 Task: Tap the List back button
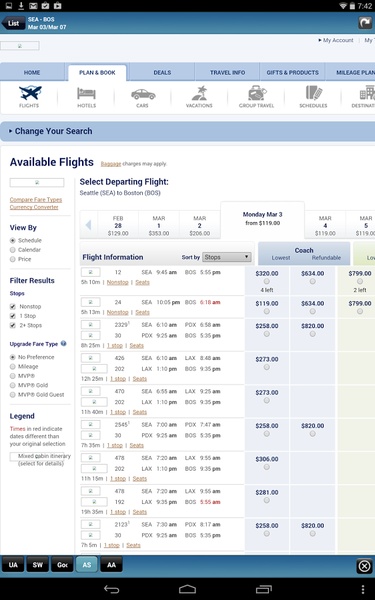click(x=13, y=23)
